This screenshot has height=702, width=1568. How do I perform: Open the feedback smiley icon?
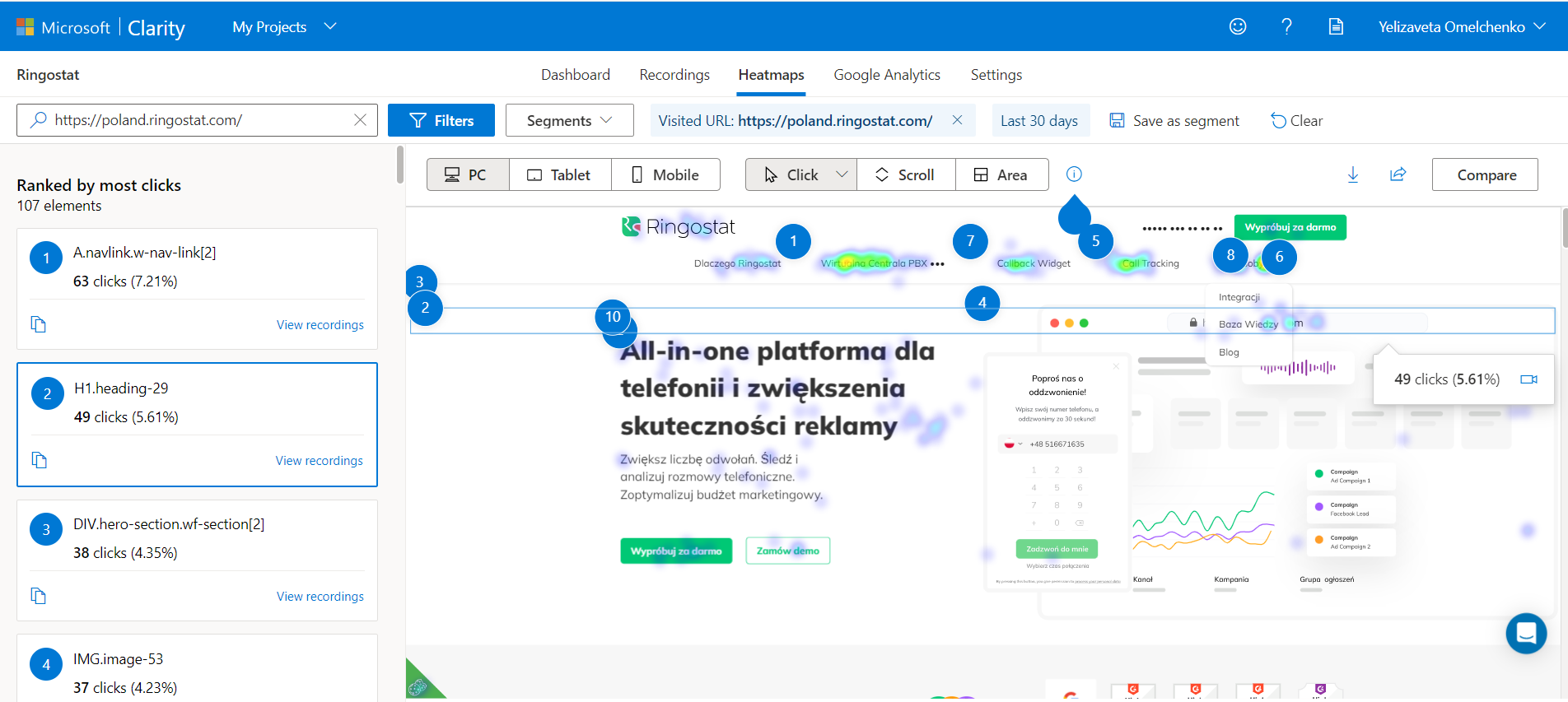pos(1238,26)
